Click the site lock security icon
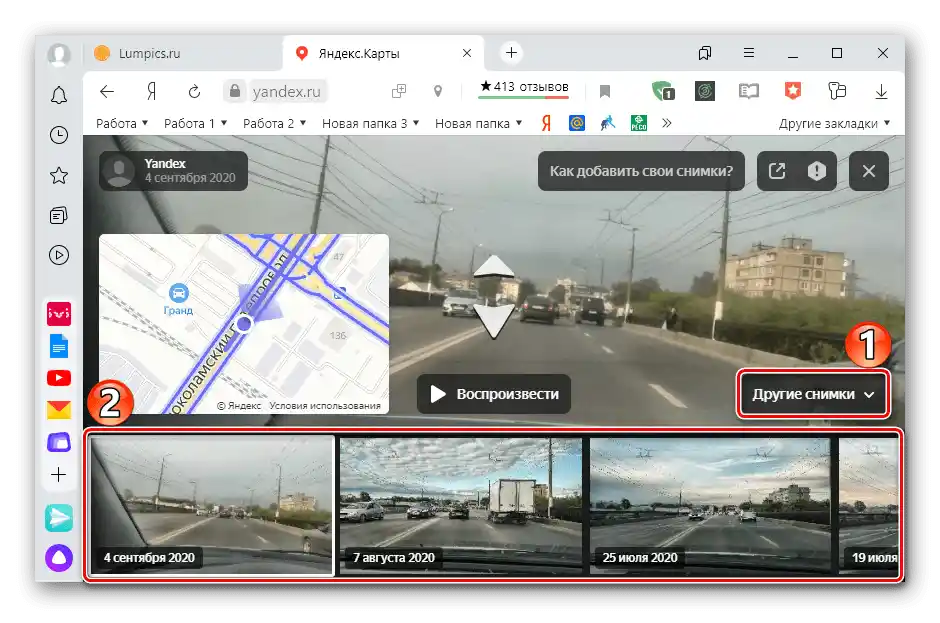The image size is (940, 623). [x=235, y=91]
